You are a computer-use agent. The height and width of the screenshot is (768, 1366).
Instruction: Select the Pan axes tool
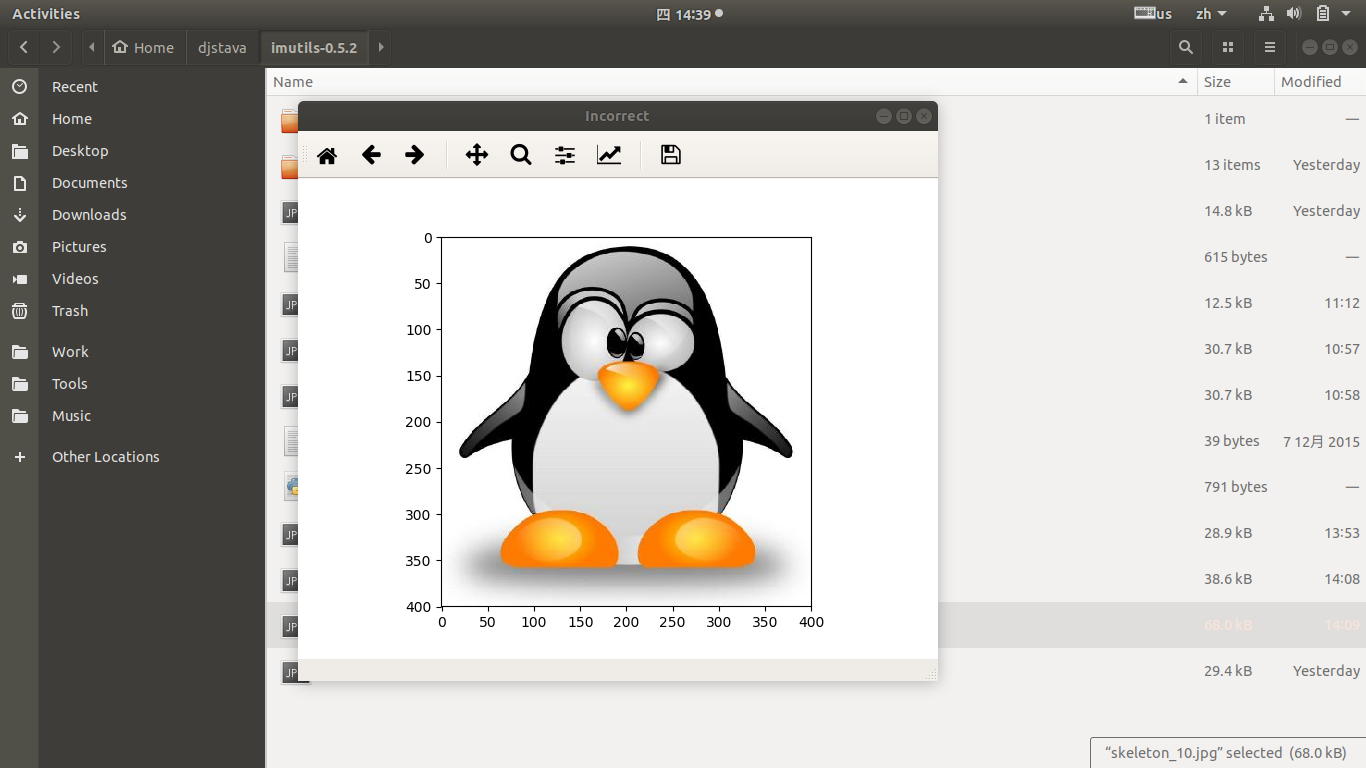coord(477,155)
